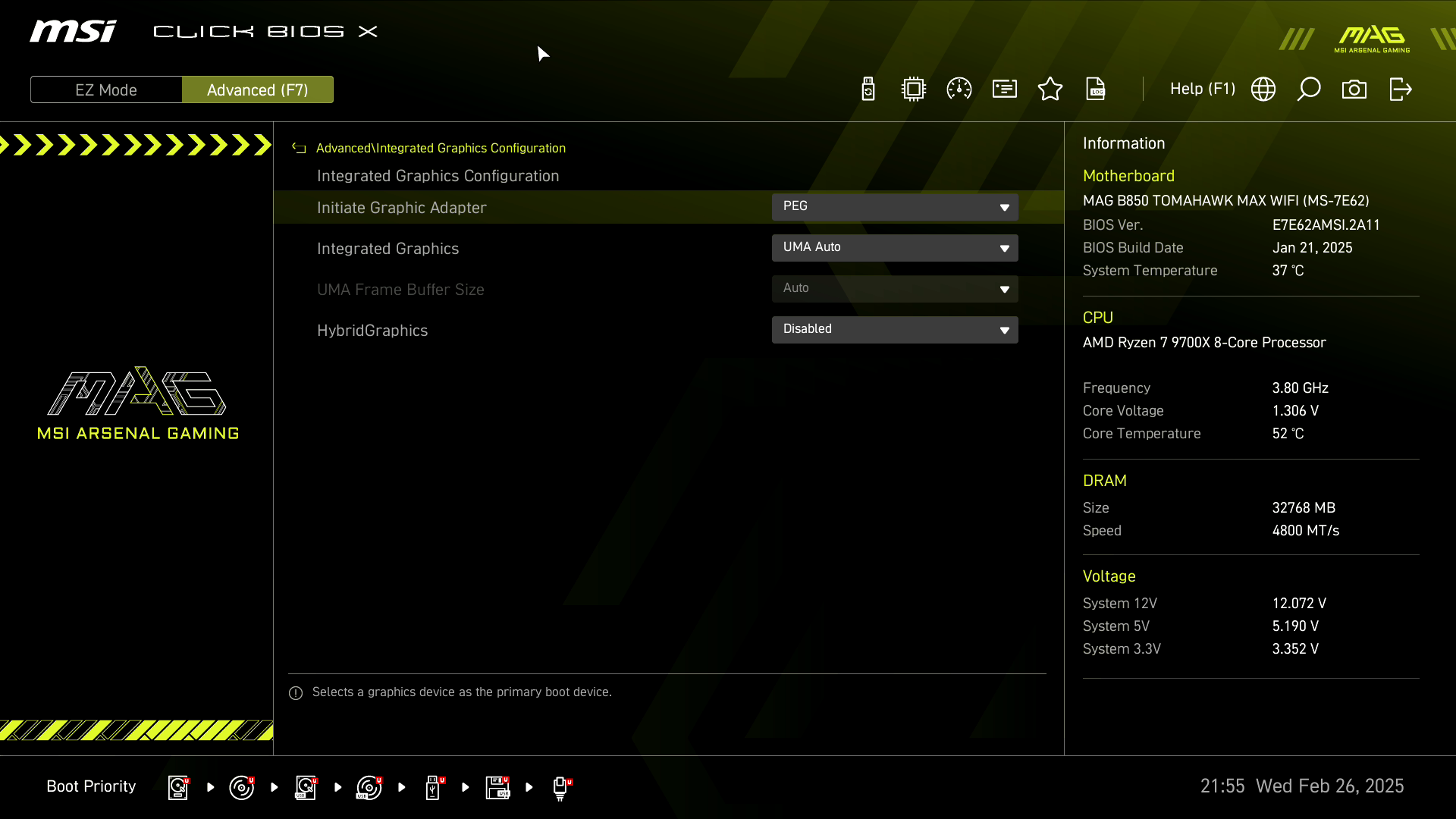Click the exit/save door icon

1400,89
